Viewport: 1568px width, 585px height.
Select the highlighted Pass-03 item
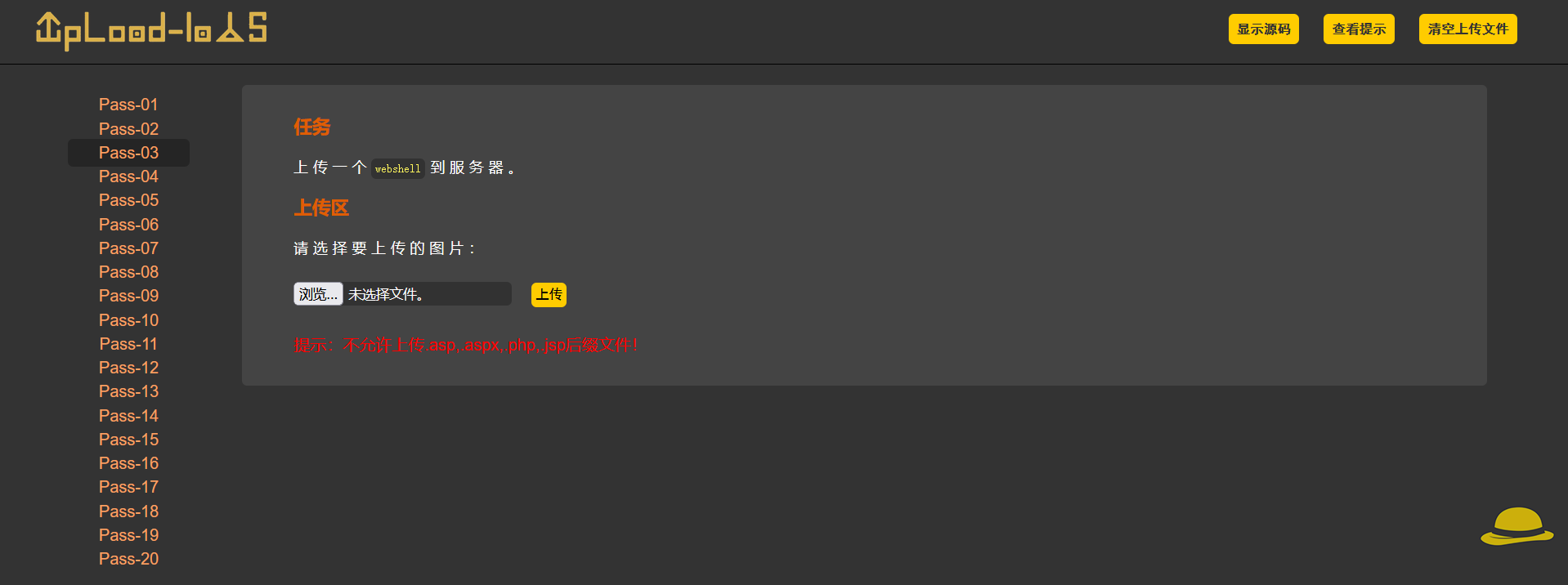tap(128, 153)
